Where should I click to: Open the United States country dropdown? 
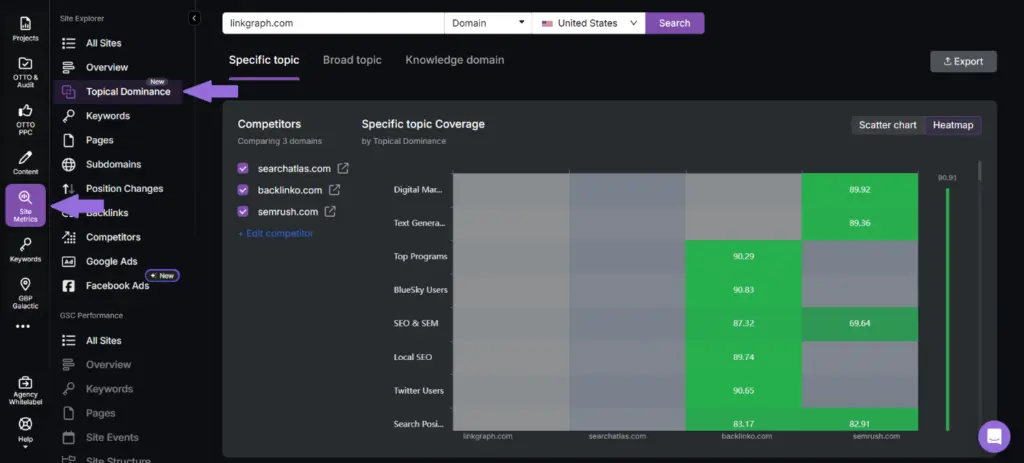pyautogui.click(x=588, y=23)
